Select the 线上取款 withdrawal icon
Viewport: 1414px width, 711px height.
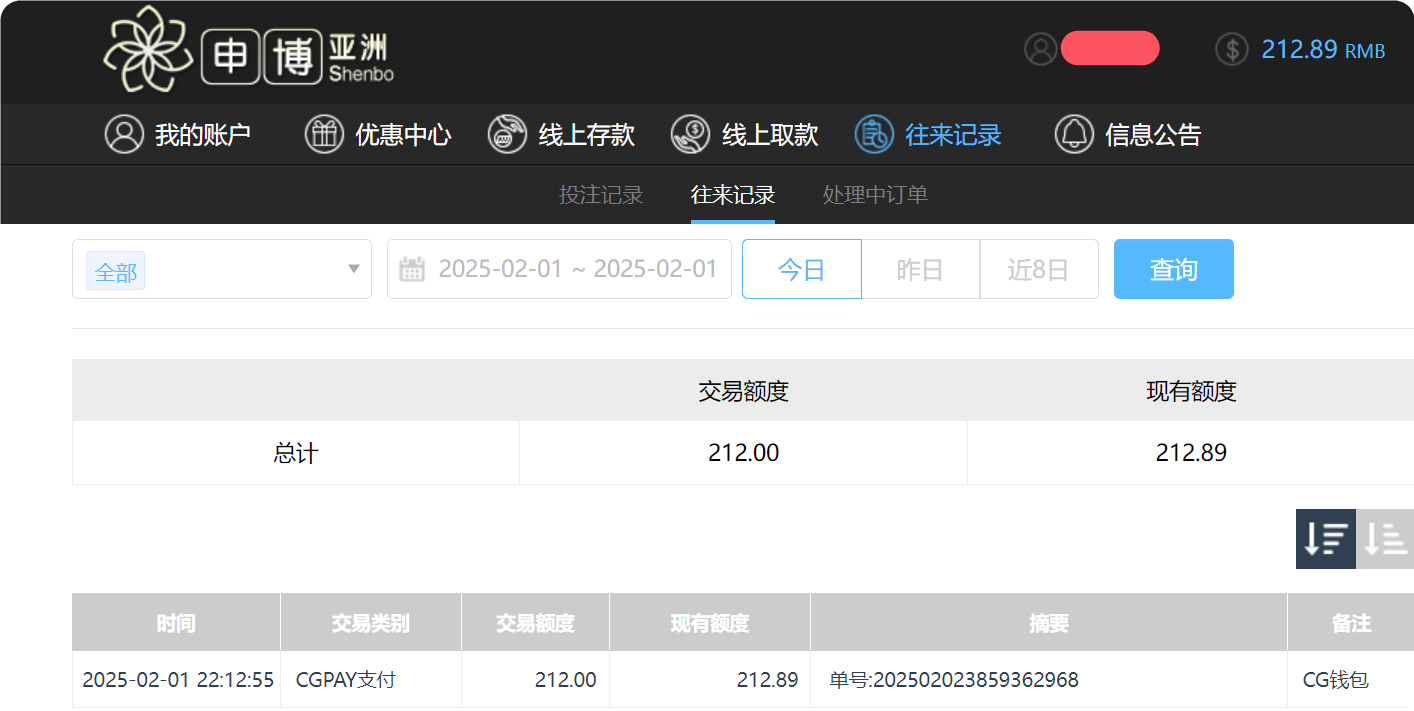[689, 134]
